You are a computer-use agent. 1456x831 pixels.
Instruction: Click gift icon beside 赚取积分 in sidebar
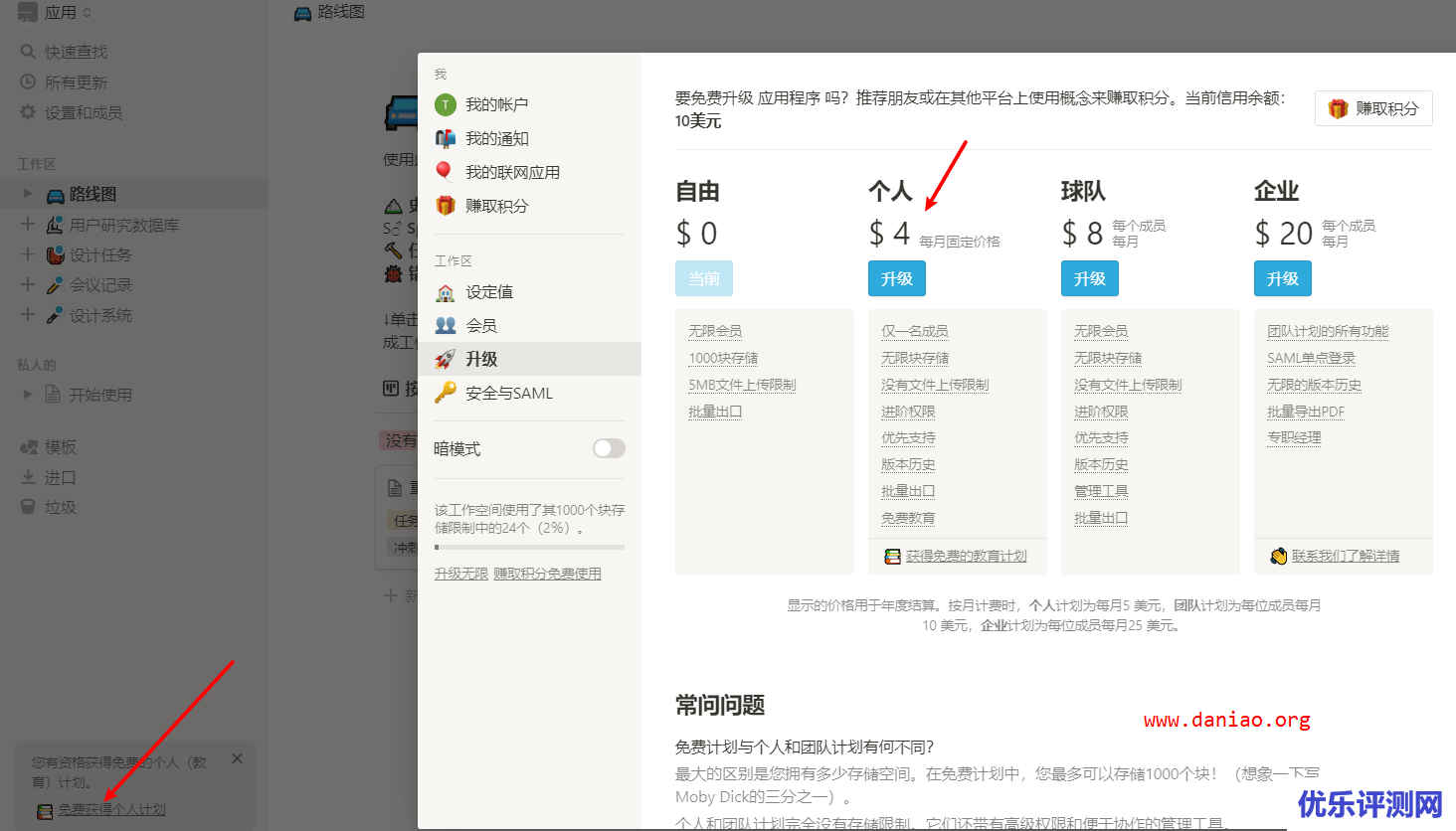[x=446, y=206]
